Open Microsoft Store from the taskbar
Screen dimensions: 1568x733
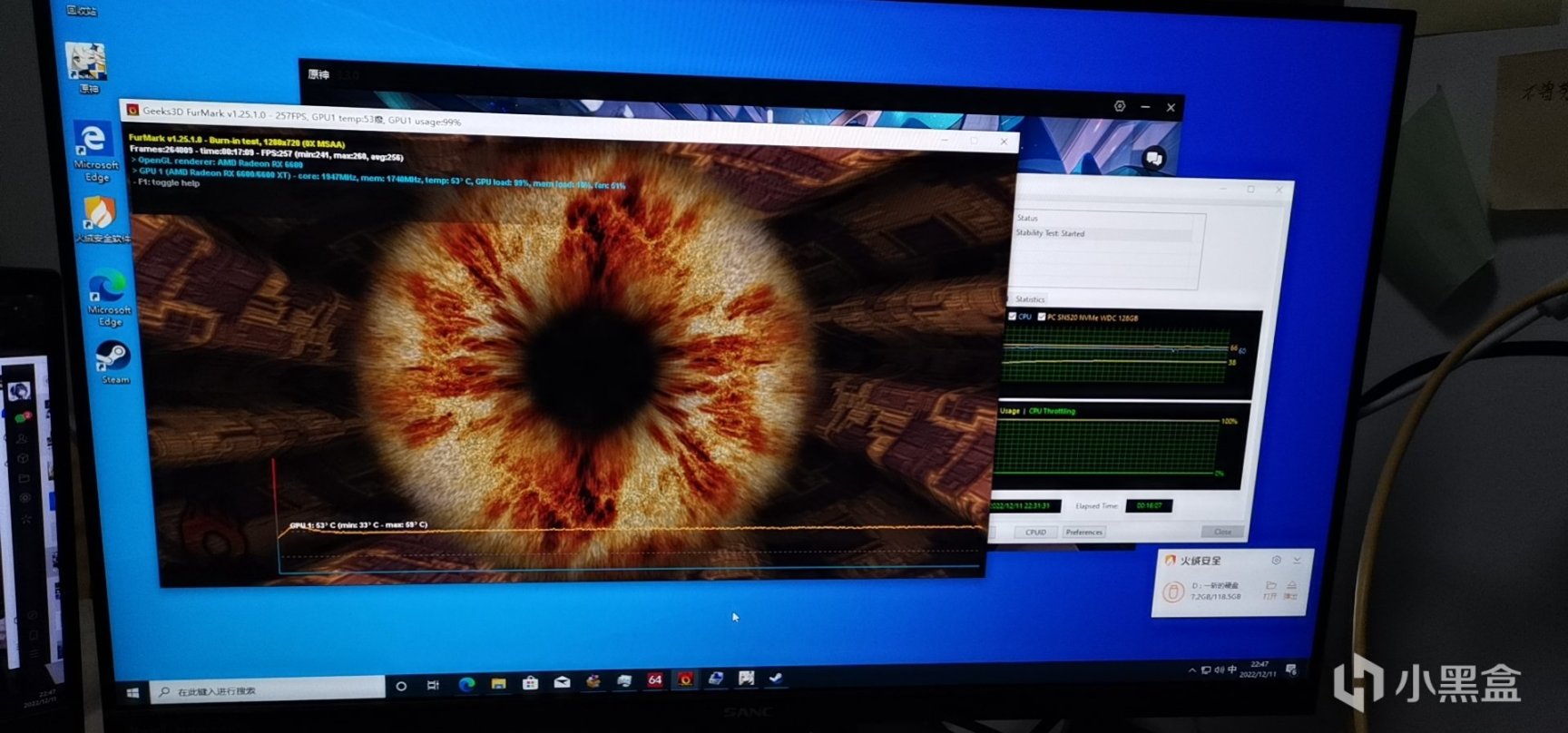[530, 682]
